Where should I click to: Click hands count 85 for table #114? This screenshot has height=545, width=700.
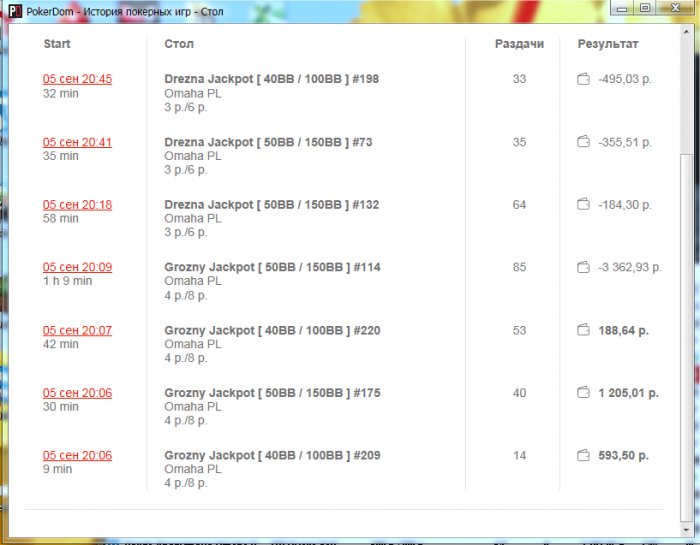(519, 267)
